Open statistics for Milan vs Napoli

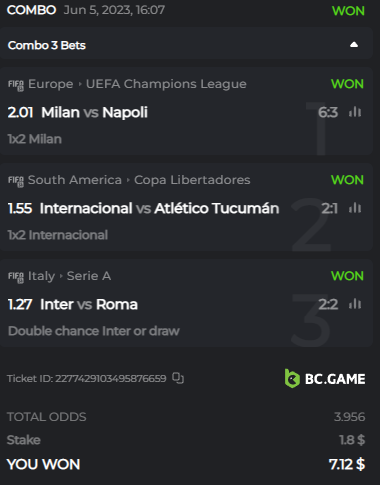click(x=355, y=112)
